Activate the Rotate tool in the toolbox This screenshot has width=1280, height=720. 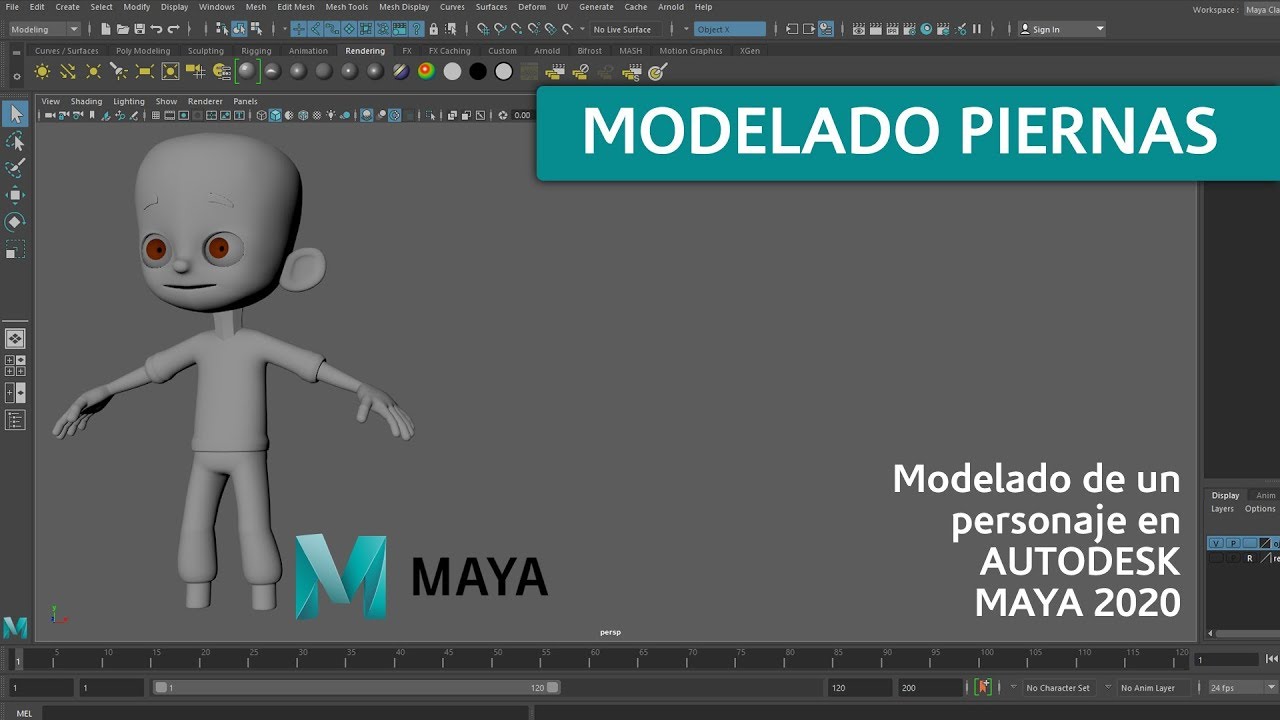click(15, 221)
